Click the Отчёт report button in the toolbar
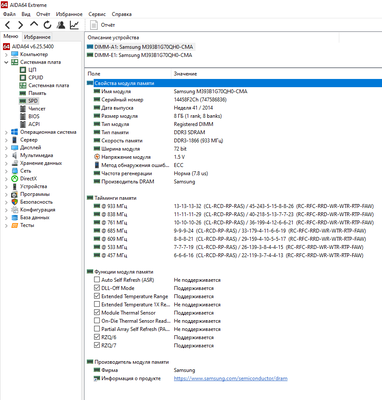Viewport: 382px width, 400px height. [103, 25]
